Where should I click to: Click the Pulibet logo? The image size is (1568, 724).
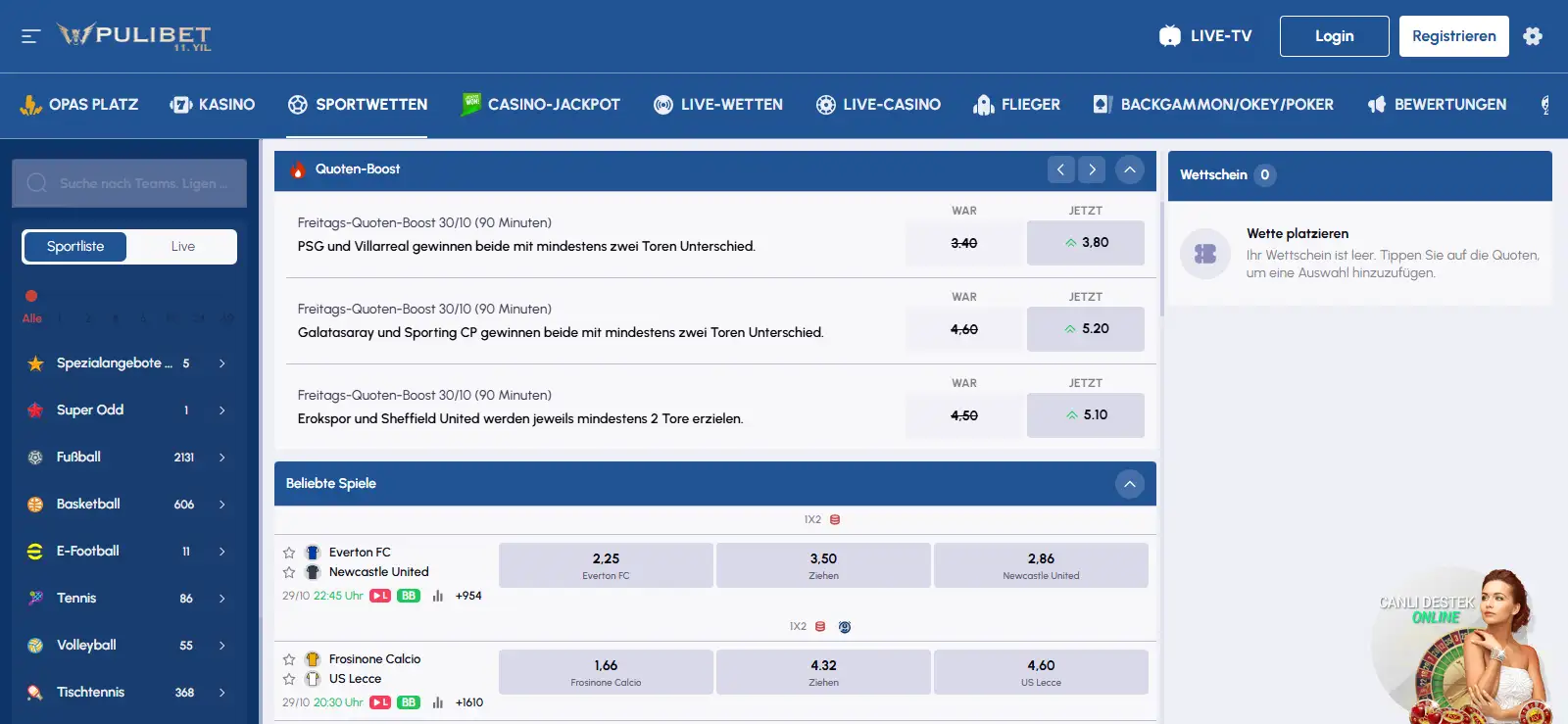[x=134, y=36]
